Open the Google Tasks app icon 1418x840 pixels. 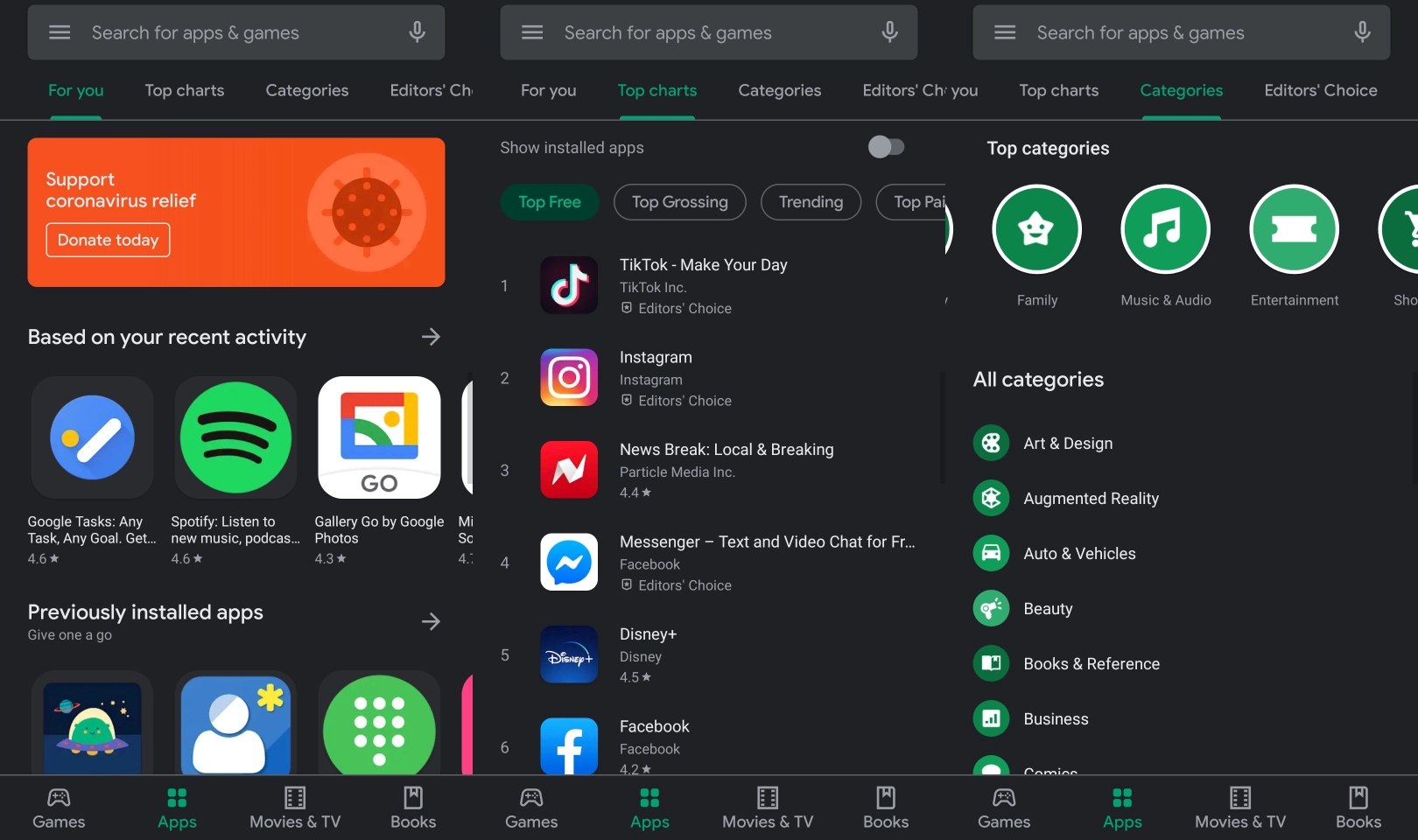tap(92, 437)
